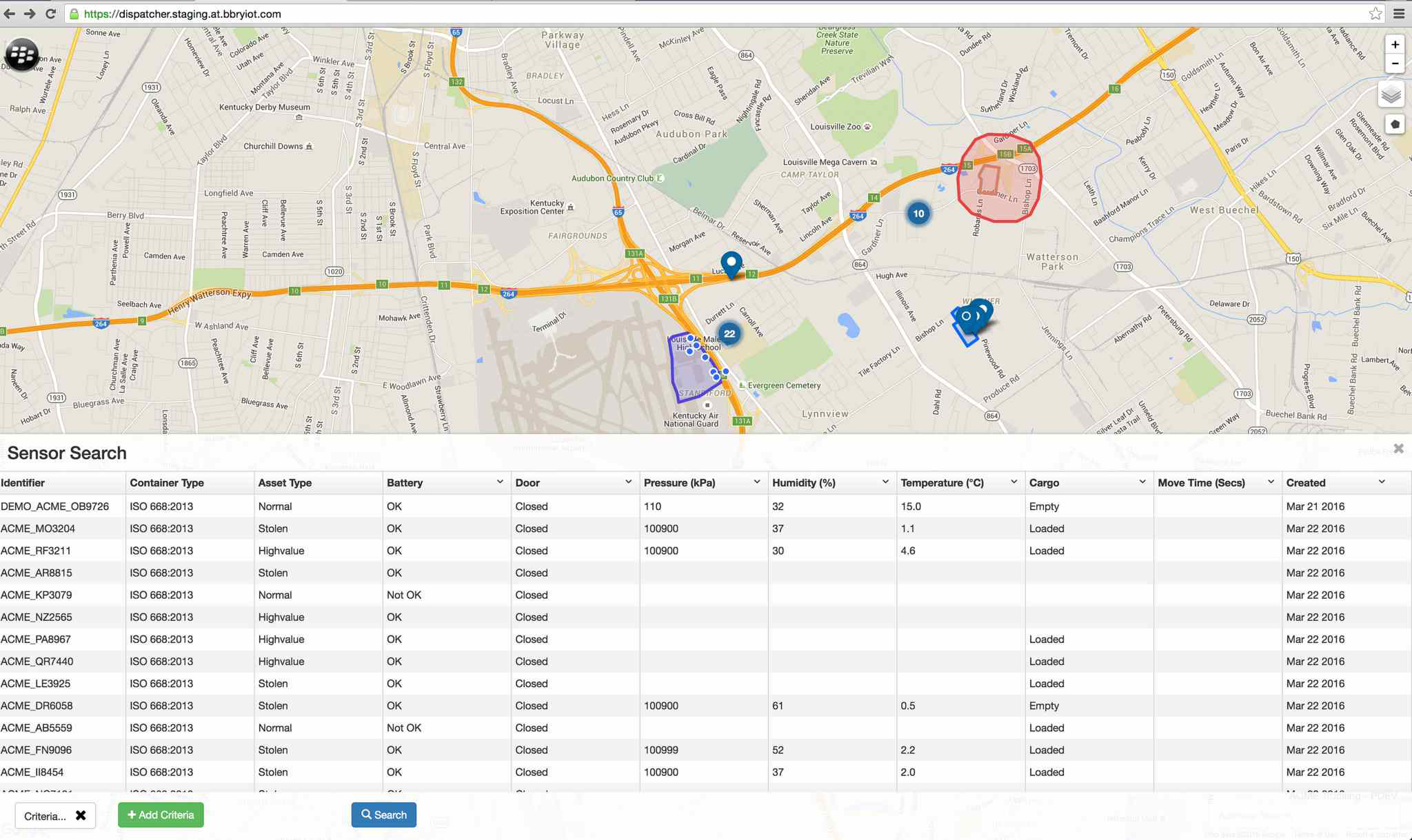Bookmark page with star icon

(x=1375, y=14)
